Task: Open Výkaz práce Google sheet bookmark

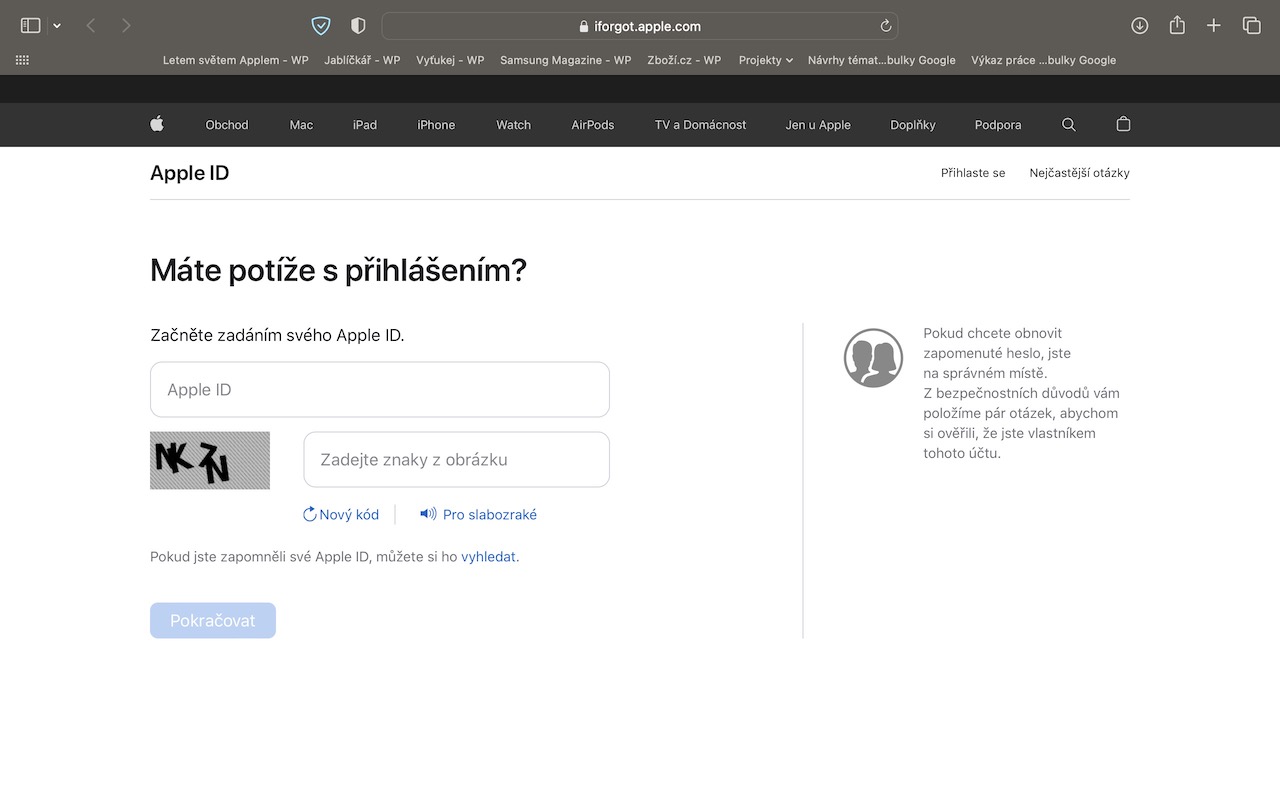Action: point(1043,60)
